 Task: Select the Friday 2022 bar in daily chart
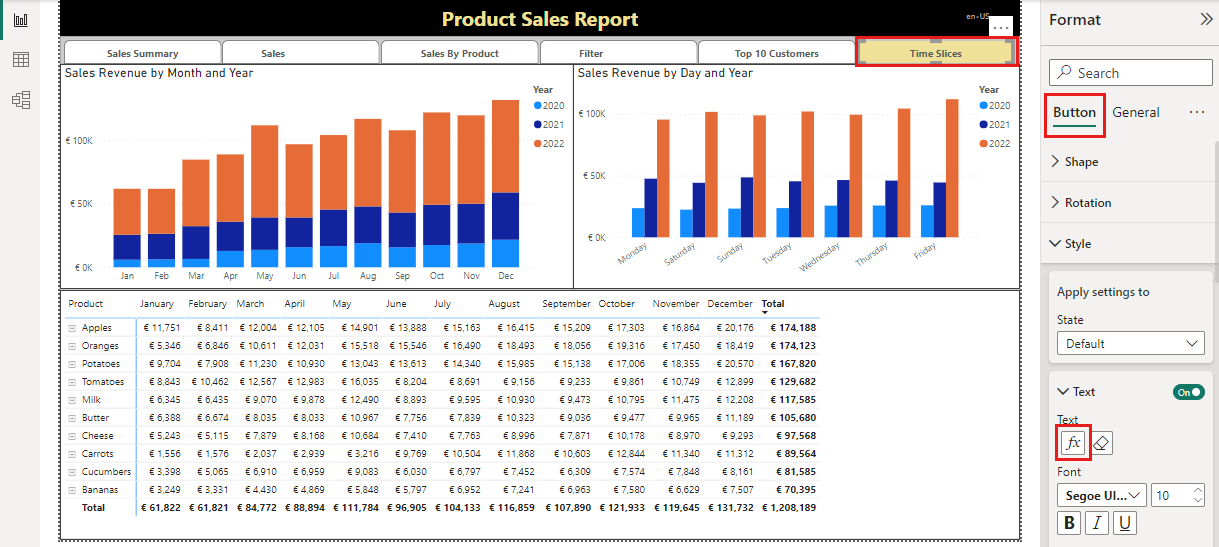click(953, 168)
